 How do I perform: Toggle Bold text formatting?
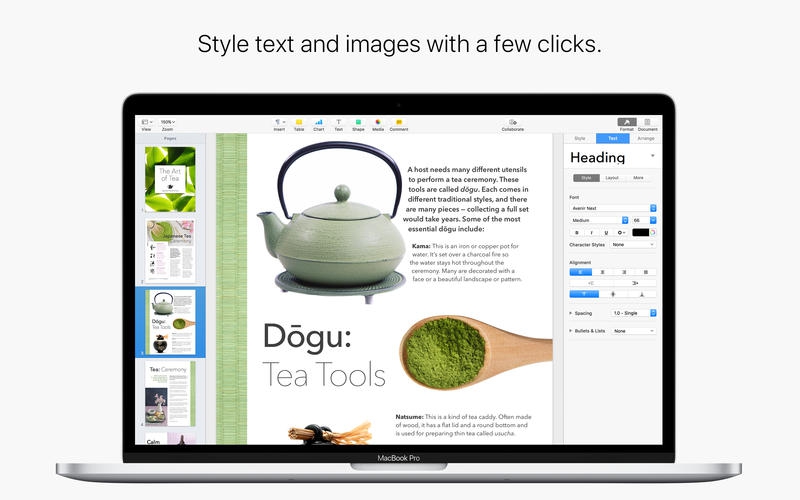tap(577, 233)
